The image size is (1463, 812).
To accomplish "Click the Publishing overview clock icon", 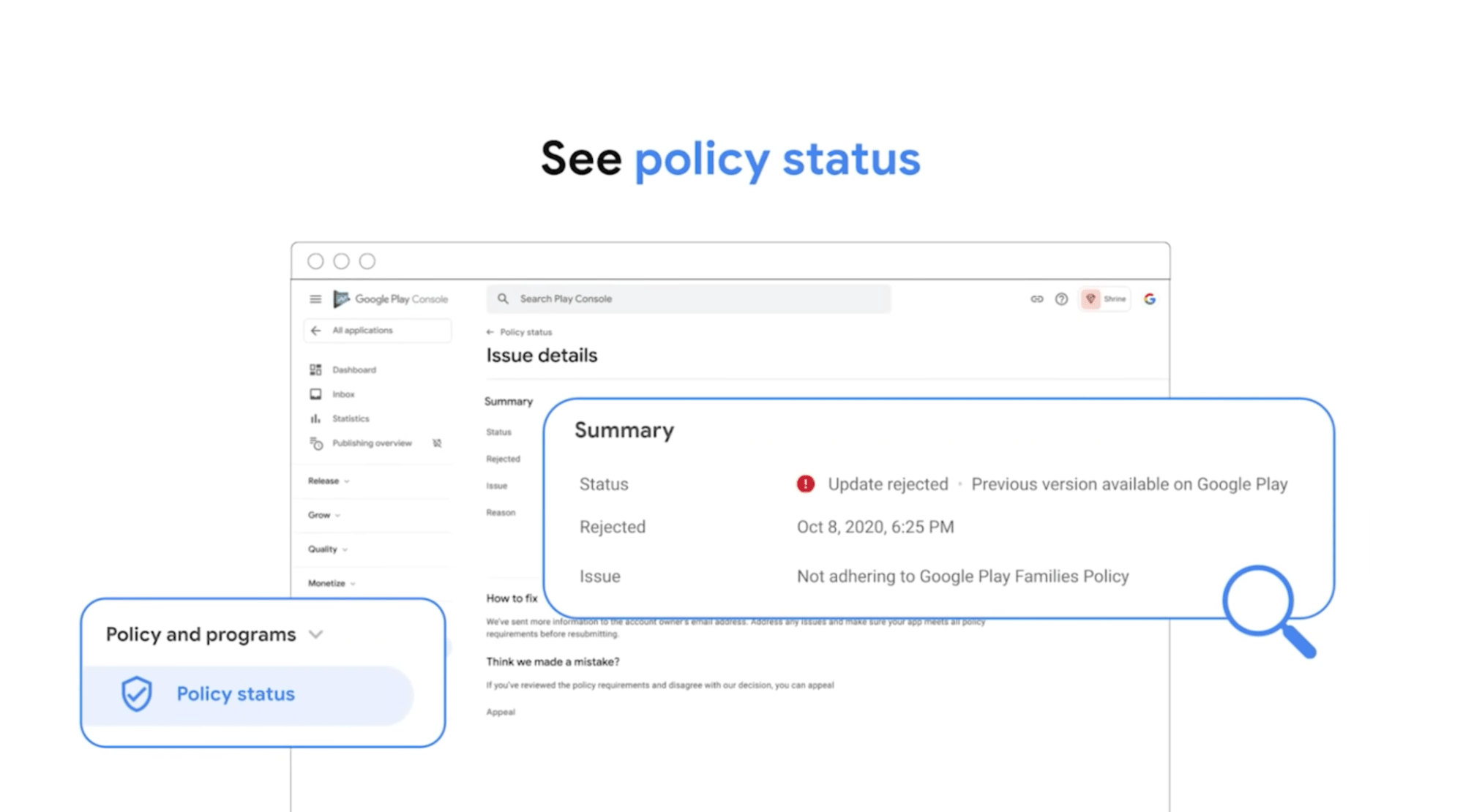I will point(315,443).
